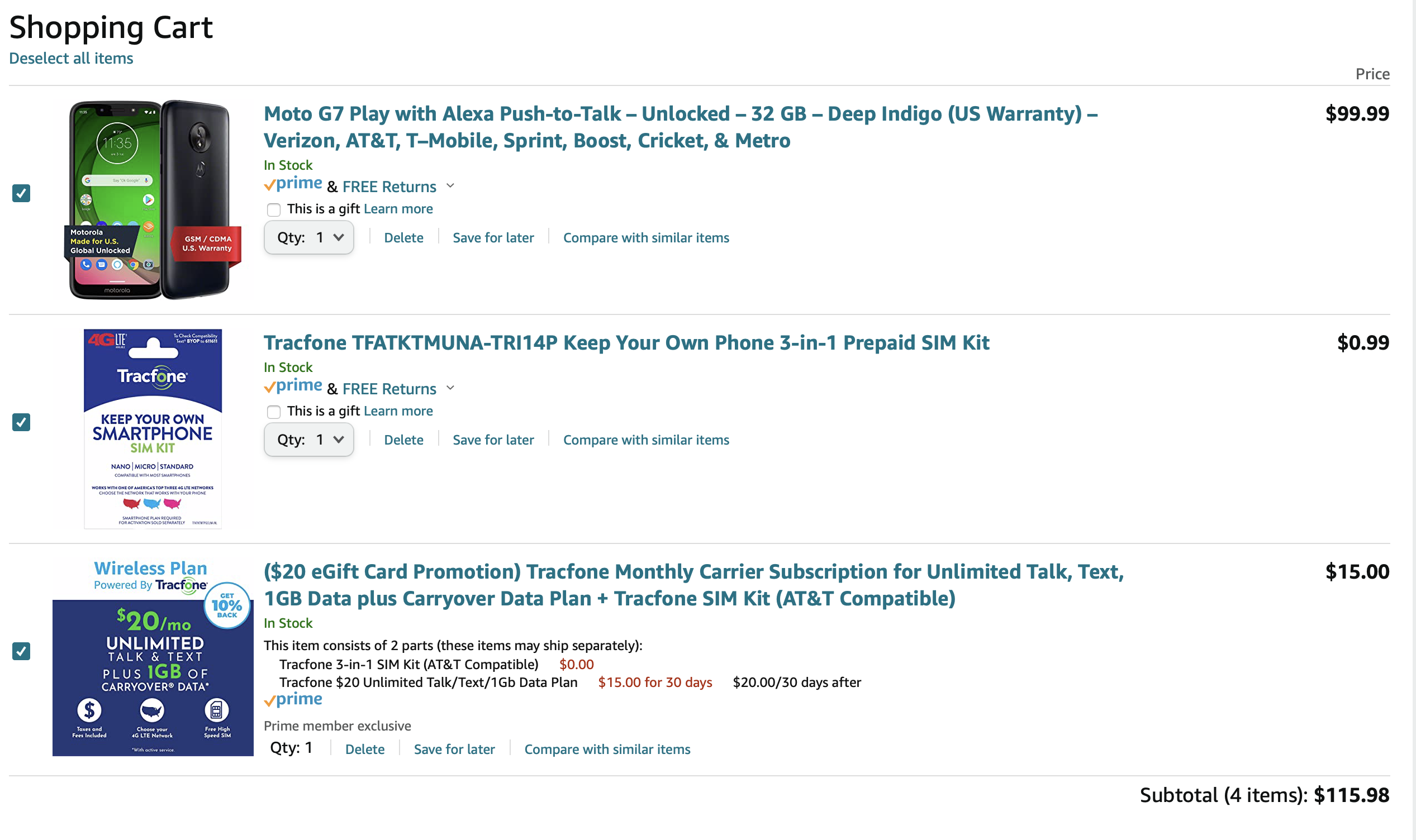Click the Prime logo under Tracfone SIM Kit

pyautogui.click(x=293, y=386)
